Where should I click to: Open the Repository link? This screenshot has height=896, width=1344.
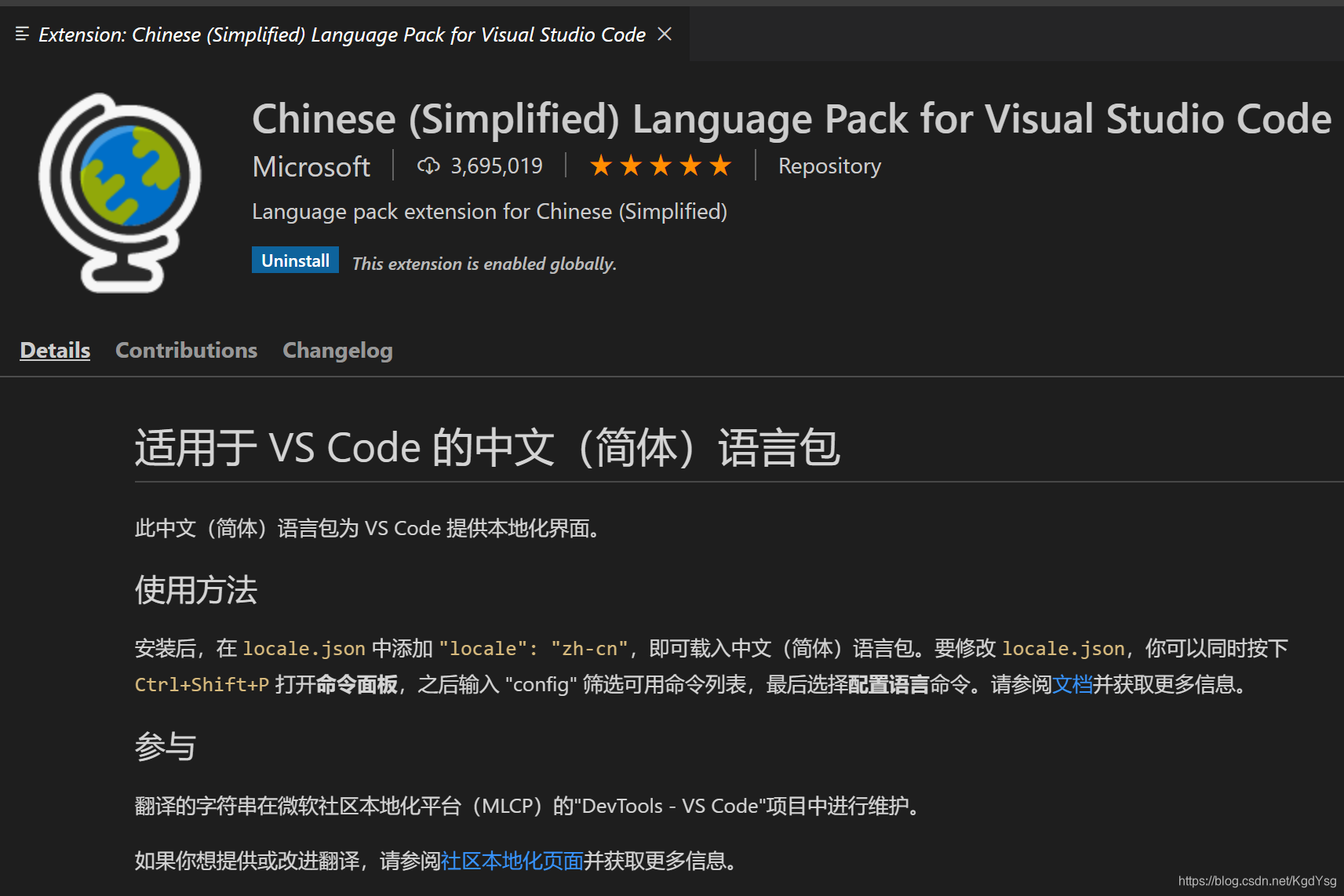(829, 166)
